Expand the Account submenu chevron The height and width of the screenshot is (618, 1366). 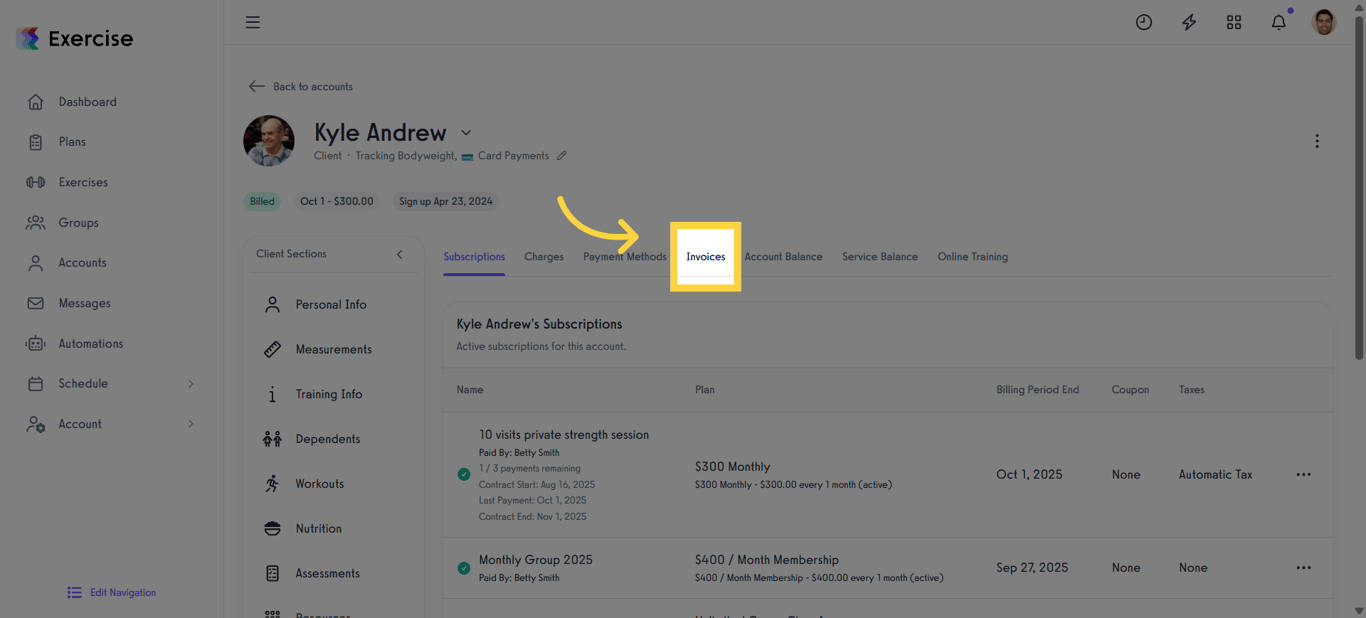click(x=191, y=424)
